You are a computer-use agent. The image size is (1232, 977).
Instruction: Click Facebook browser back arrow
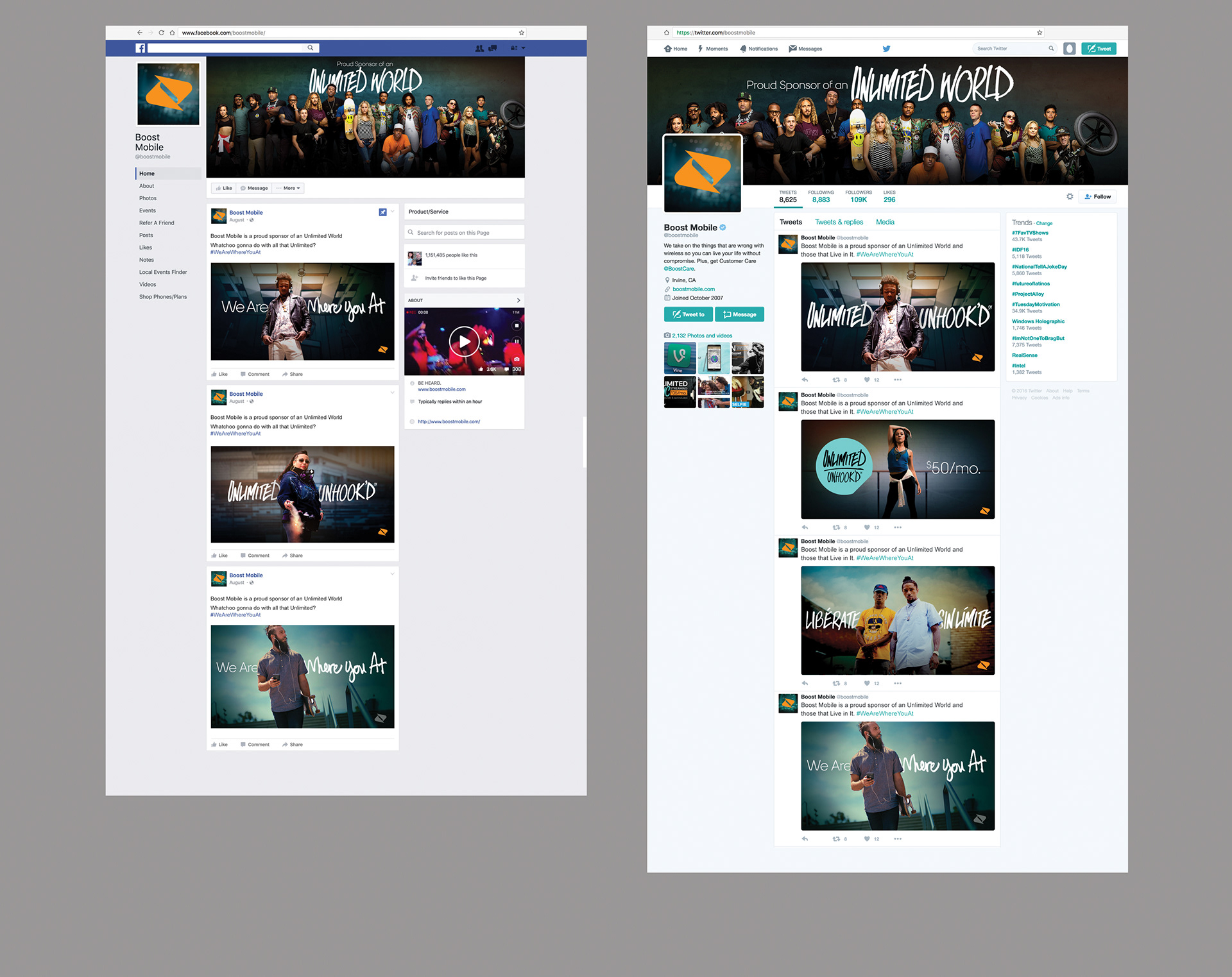139,33
